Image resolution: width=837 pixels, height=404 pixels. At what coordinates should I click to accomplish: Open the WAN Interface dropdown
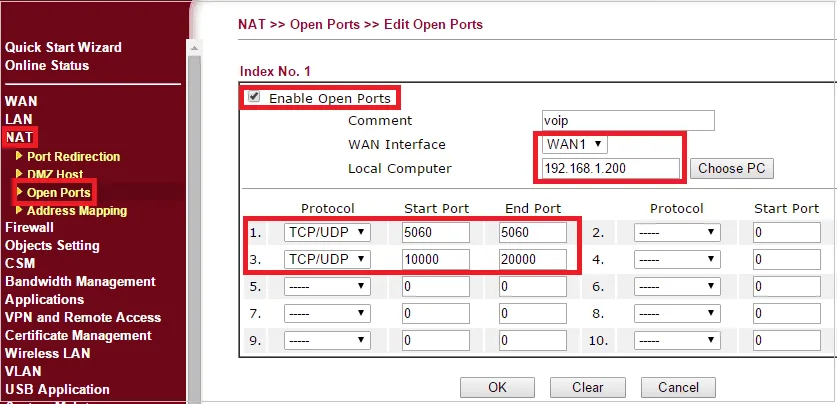pos(574,144)
